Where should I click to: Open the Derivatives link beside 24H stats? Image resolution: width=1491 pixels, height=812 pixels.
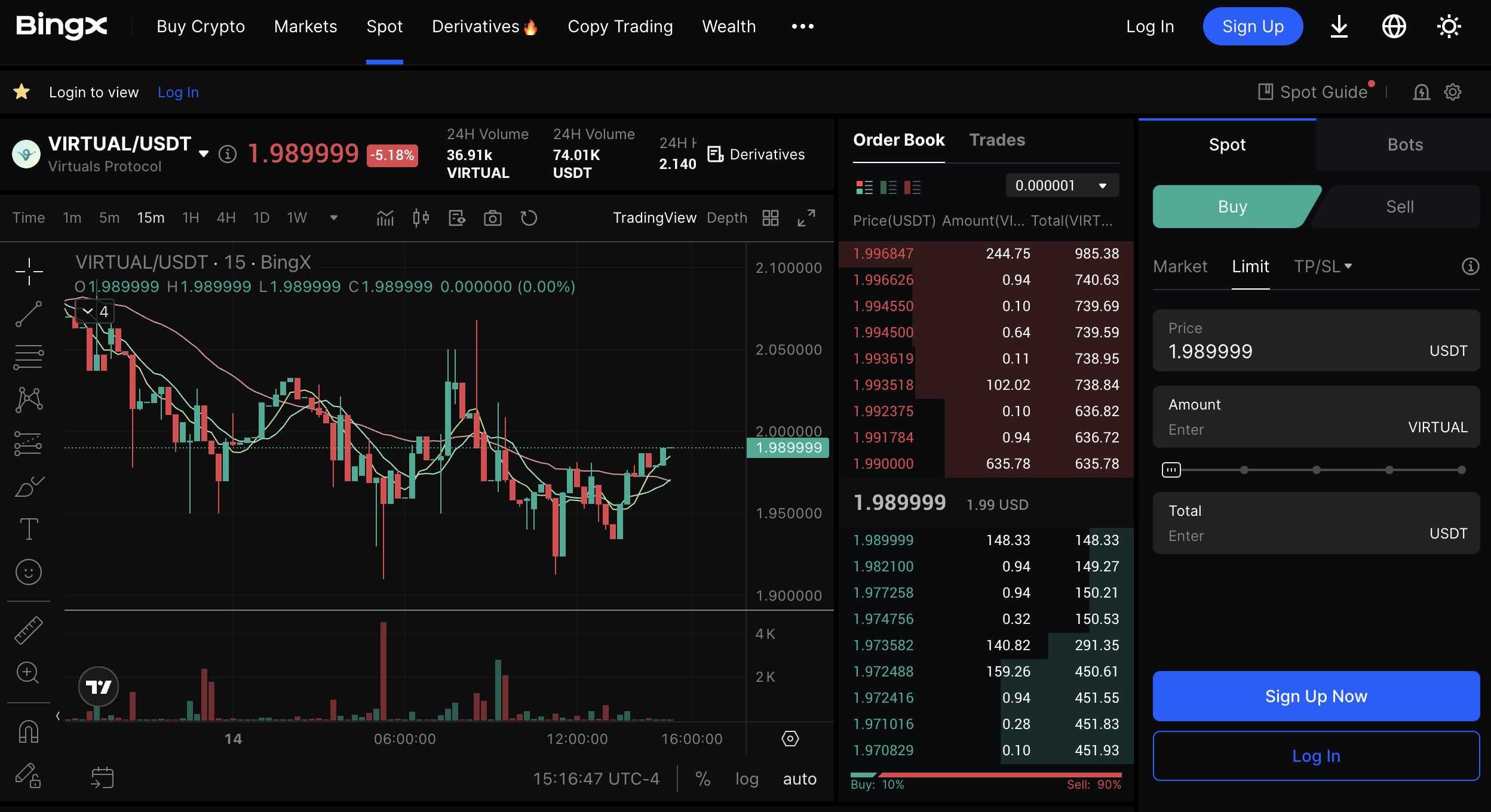pyautogui.click(x=756, y=154)
